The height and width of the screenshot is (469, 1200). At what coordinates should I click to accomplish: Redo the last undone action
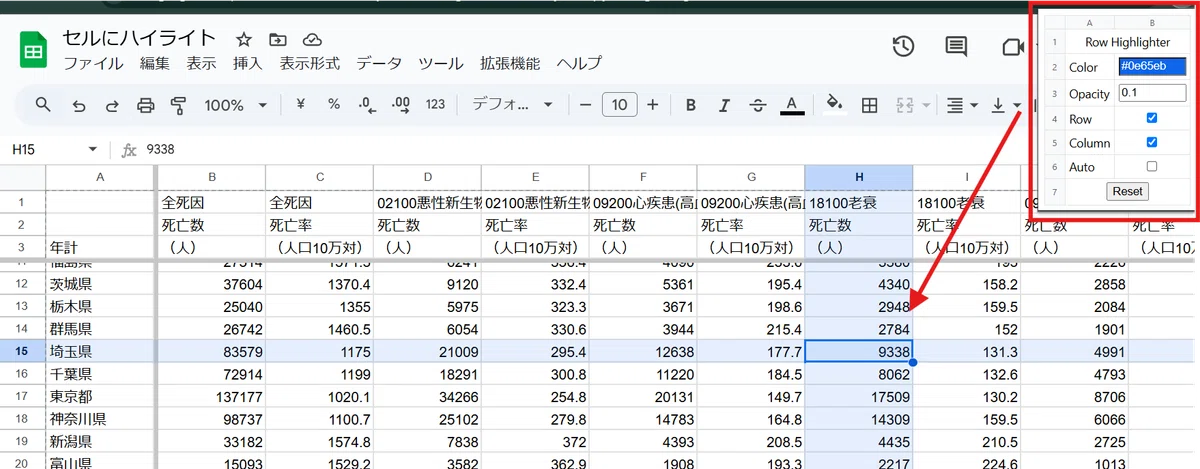(112, 105)
